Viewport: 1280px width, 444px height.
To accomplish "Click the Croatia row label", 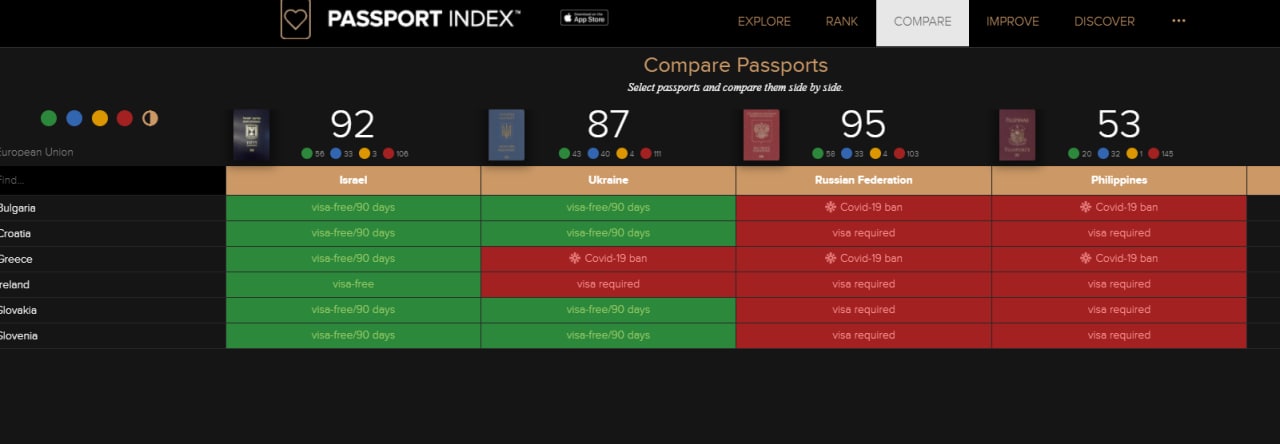I will (15, 233).
